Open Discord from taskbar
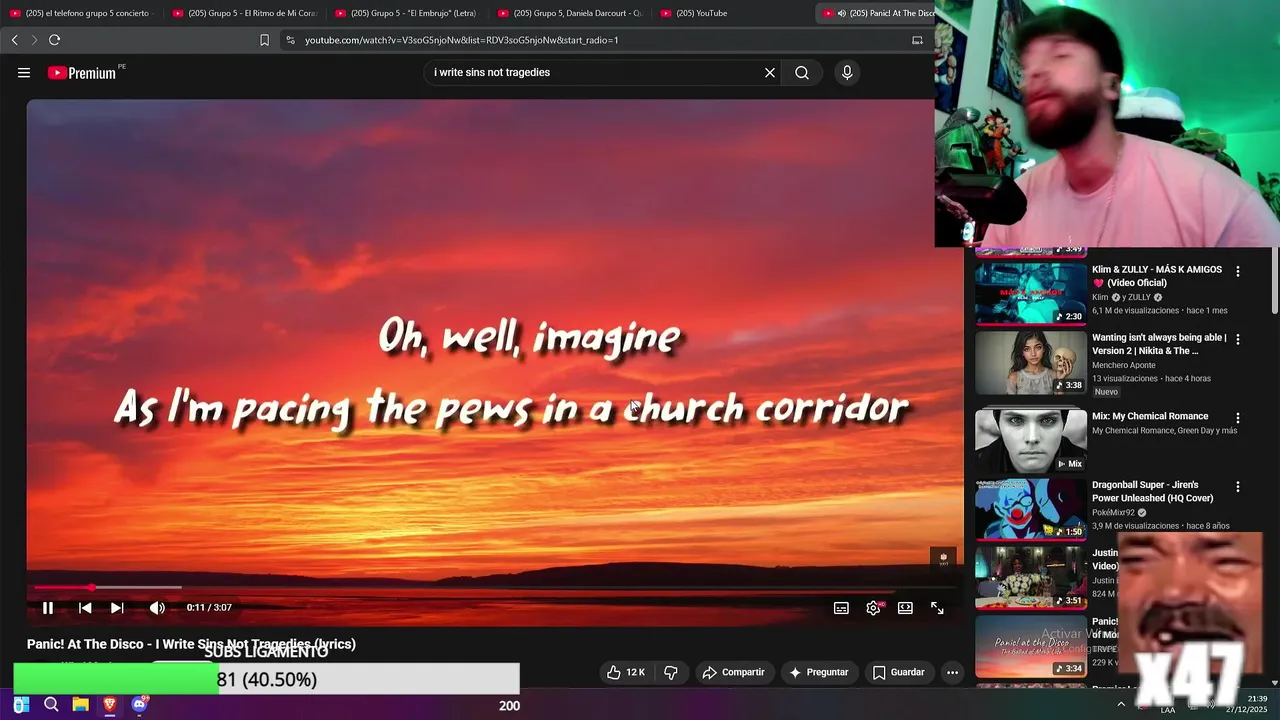 click(139, 705)
